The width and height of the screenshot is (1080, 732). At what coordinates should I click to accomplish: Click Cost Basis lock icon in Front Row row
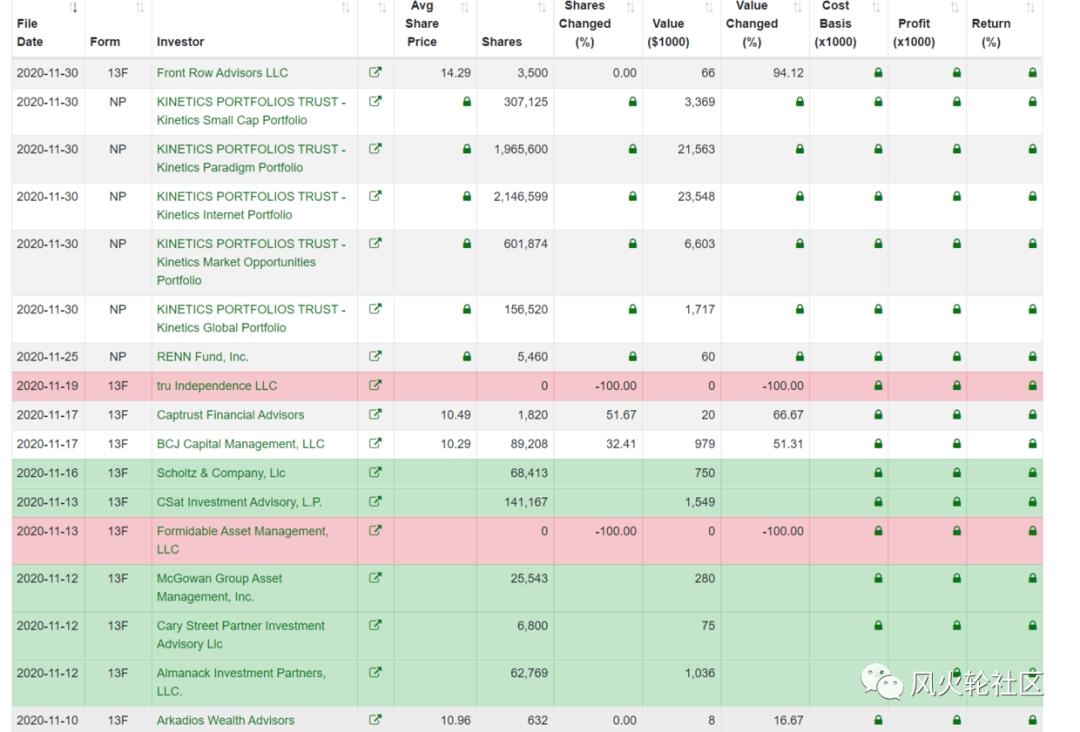click(878, 73)
